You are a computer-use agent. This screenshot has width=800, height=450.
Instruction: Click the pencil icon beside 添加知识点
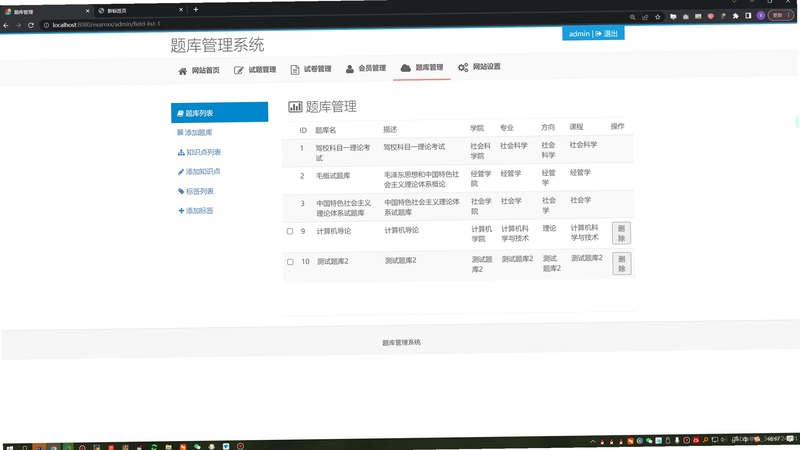tap(181, 172)
